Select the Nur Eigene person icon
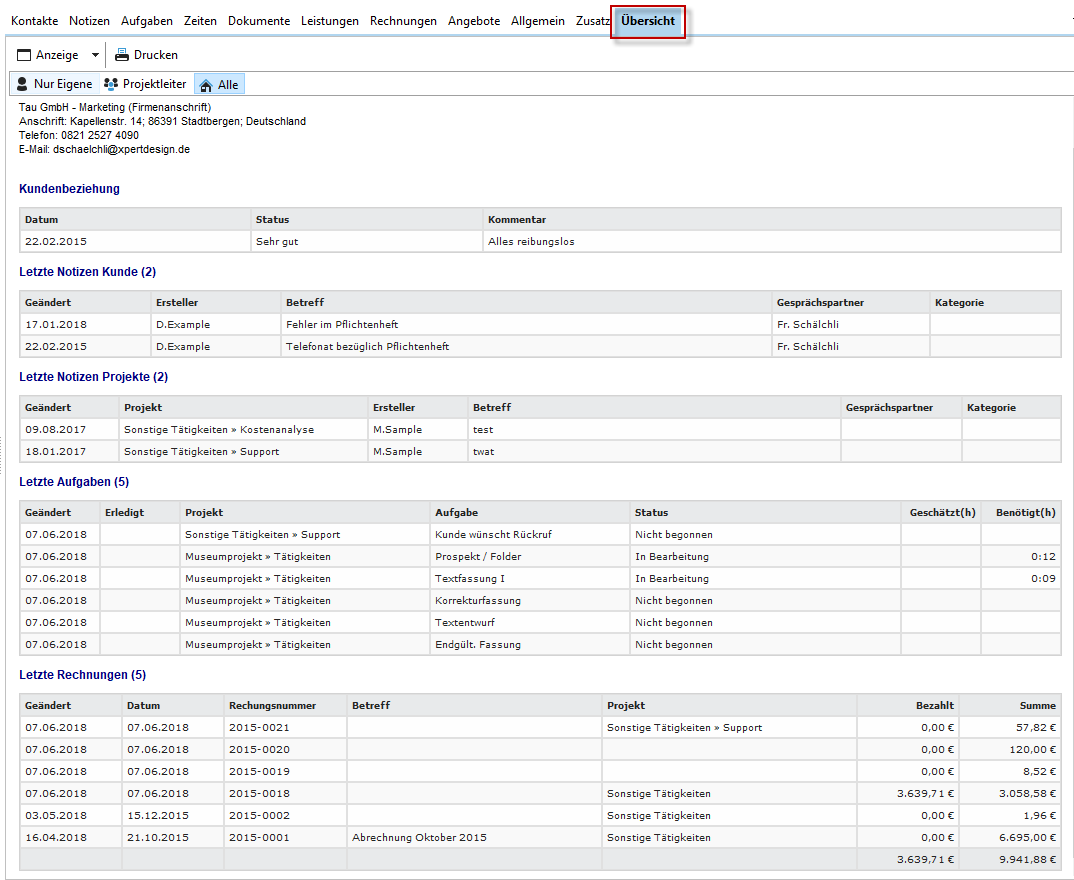This screenshot has height=880, width=1074. point(22,84)
